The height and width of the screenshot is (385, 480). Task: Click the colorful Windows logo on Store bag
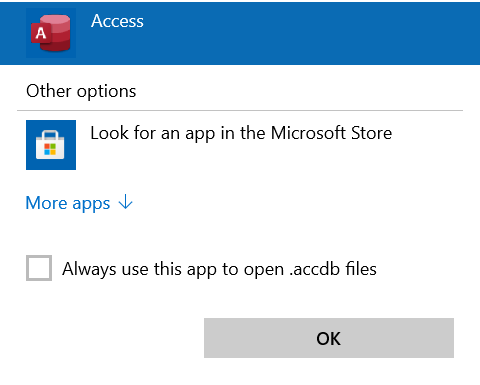click(x=50, y=149)
